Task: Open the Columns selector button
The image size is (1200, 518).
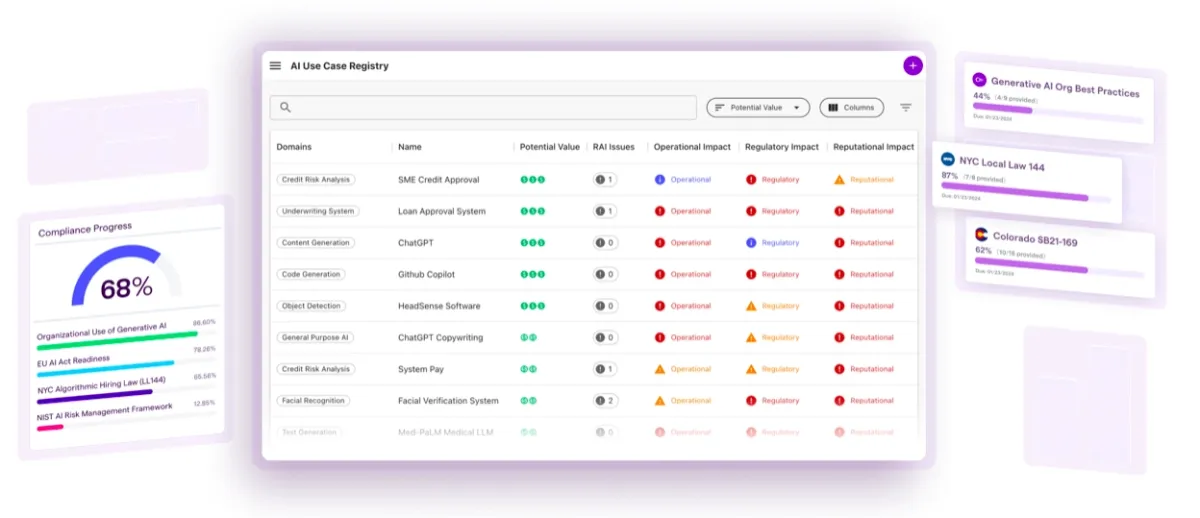Action: (x=851, y=108)
